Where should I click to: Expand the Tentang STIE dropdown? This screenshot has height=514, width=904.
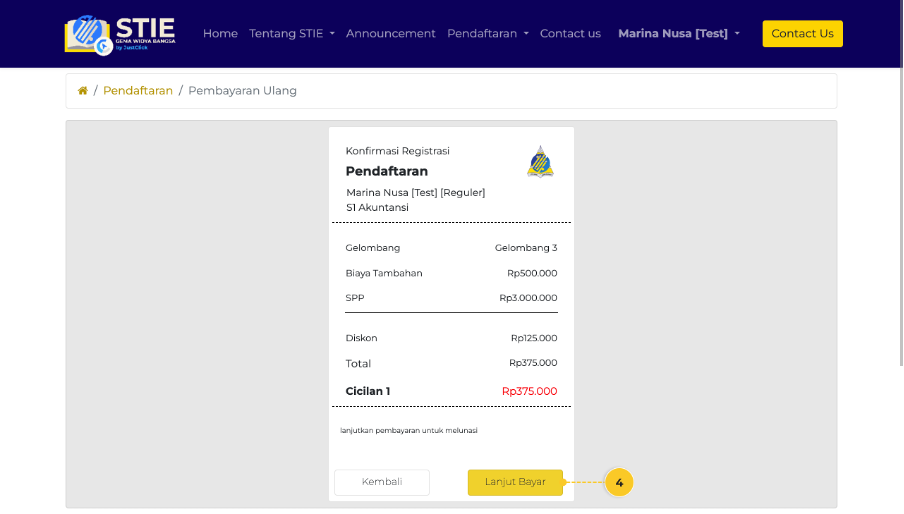point(291,34)
